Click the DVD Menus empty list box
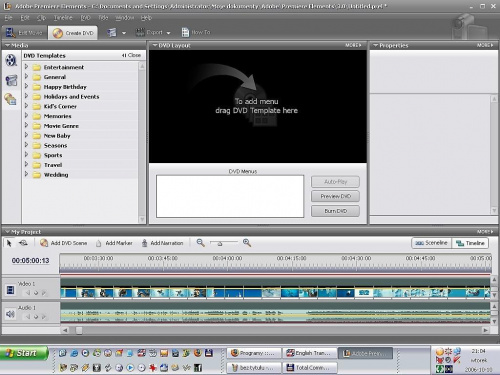 [x=230, y=196]
